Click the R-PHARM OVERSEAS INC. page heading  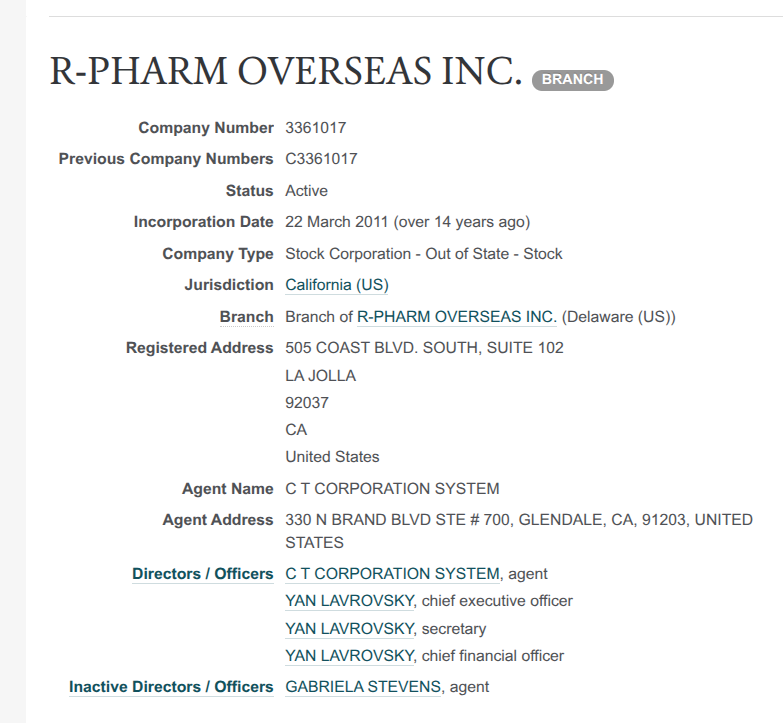pos(286,72)
